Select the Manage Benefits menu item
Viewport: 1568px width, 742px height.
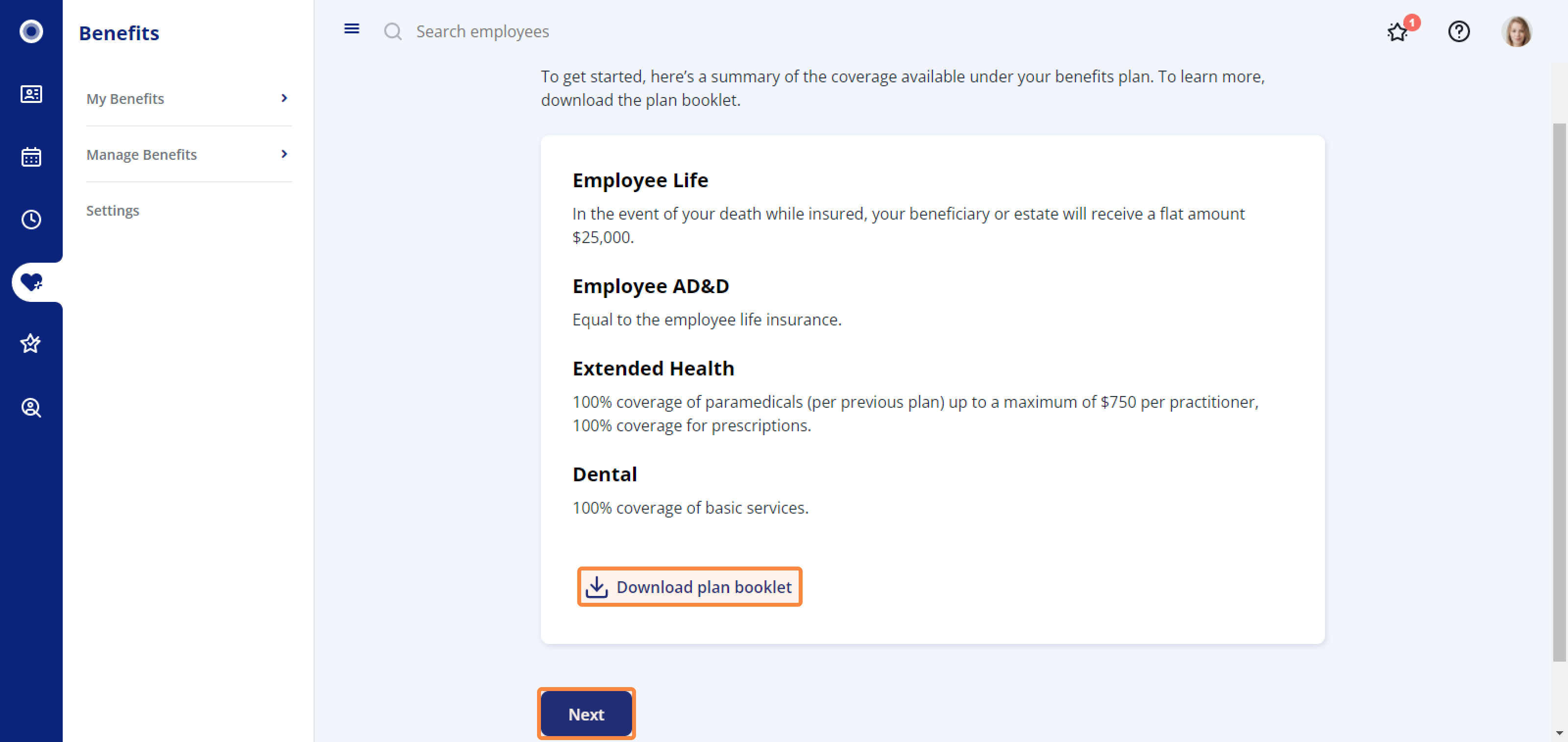coord(189,154)
